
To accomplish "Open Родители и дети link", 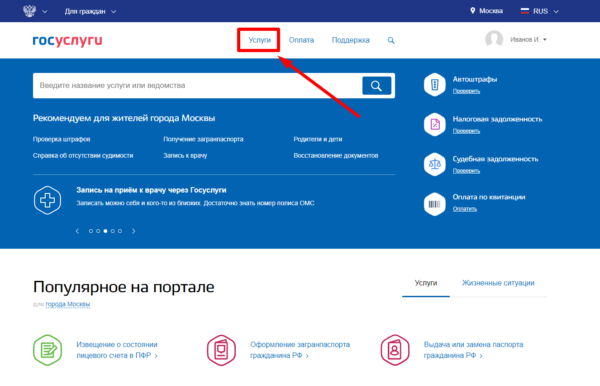I will point(318,139).
